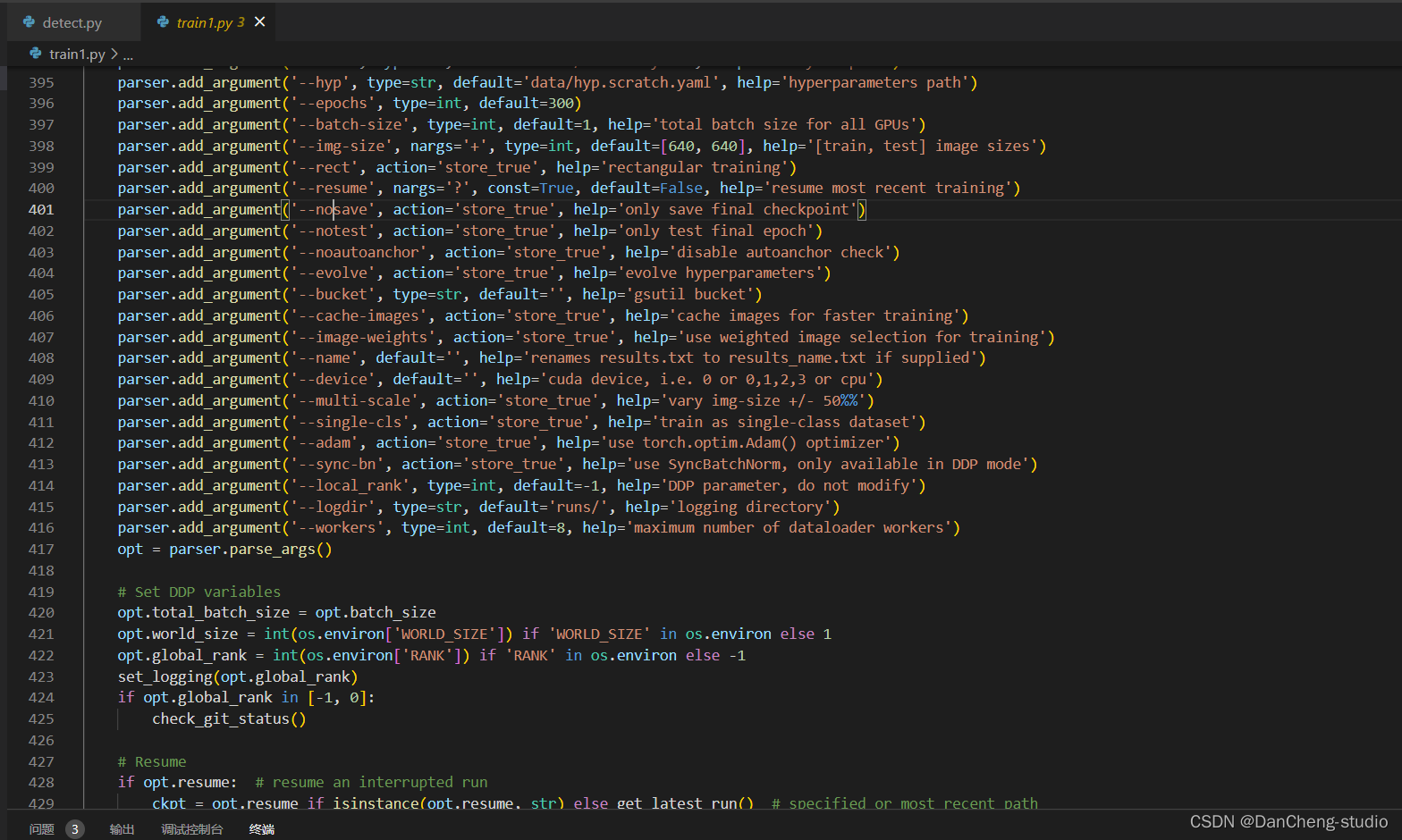1402x840 pixels.
Task: Click '--image-weights' argument string
Action: tap(363, 338)
